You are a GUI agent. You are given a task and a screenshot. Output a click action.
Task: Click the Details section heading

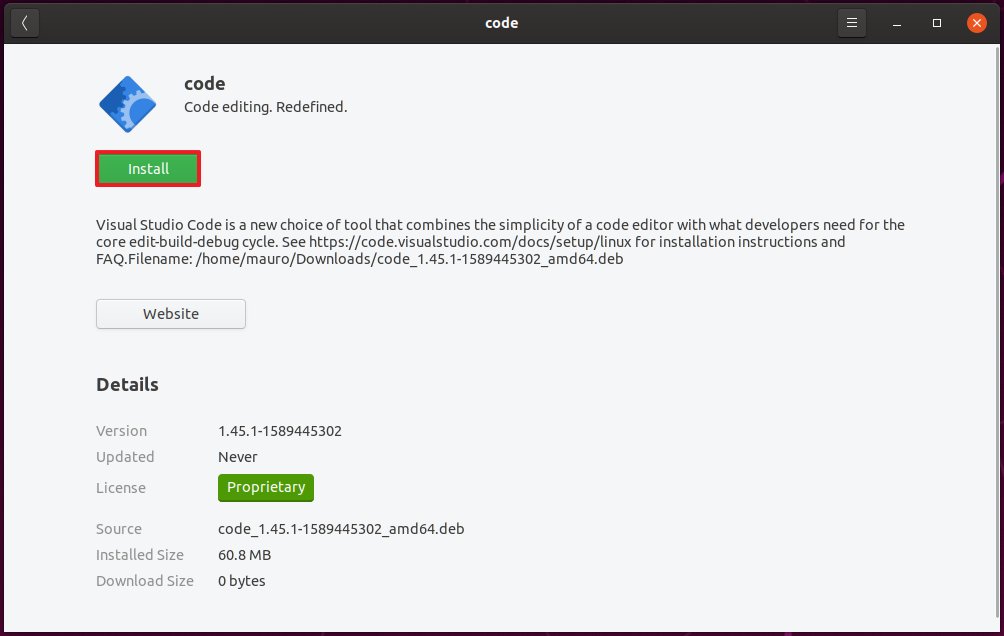127,384
